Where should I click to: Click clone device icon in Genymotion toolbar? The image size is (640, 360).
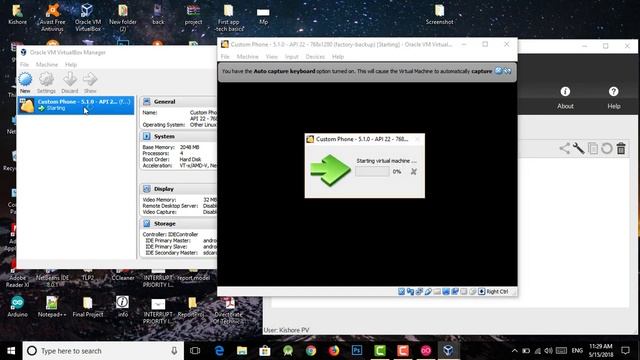coord(593,148)
